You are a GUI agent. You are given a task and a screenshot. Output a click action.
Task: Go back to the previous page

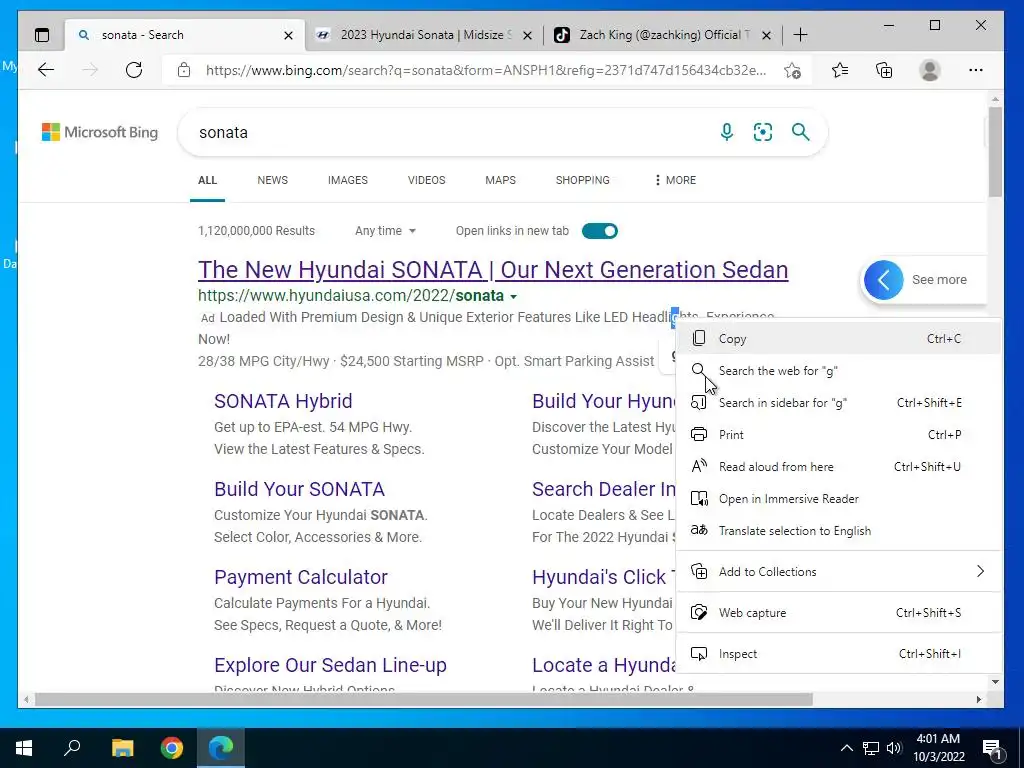46,70
